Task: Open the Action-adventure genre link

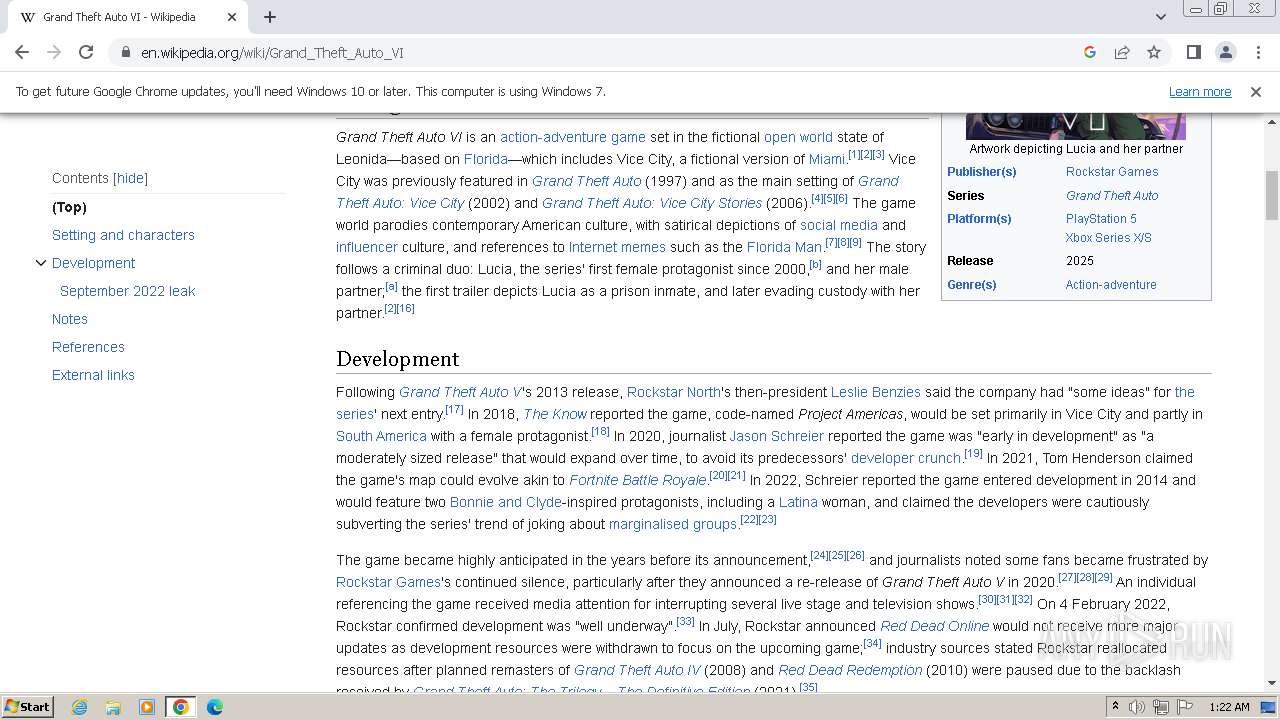Action: click(x=1111, y=285)
